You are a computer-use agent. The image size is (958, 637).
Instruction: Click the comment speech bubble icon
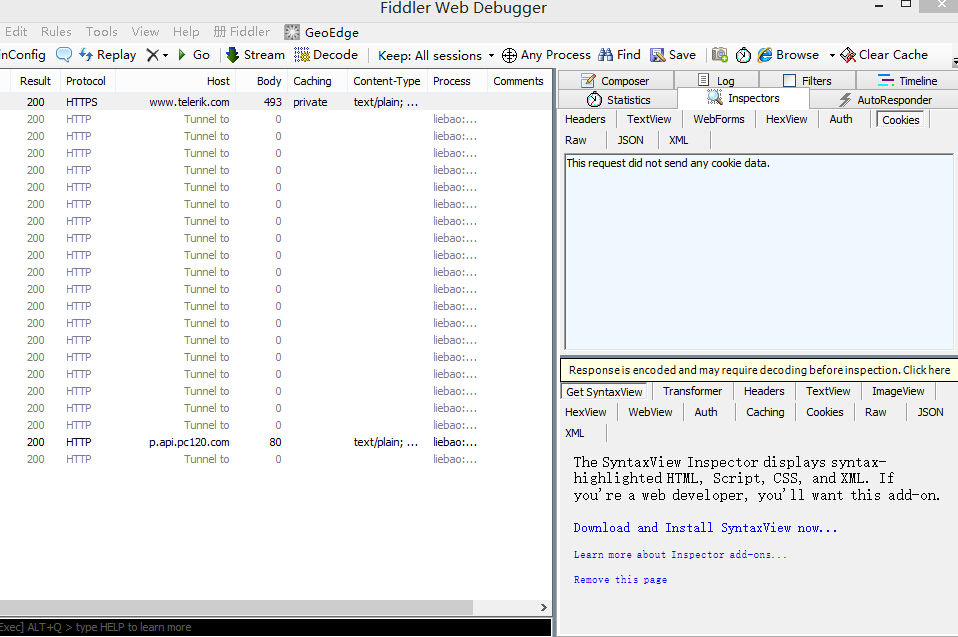[64, 55]
